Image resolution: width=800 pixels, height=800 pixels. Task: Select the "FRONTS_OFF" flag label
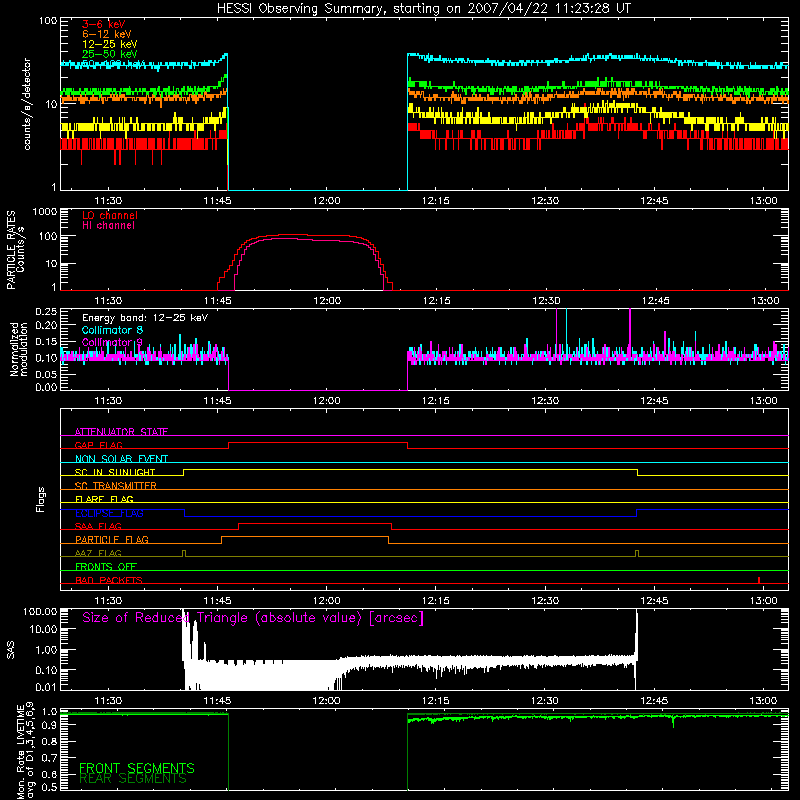pyautogui.click(x=106, y=566)
